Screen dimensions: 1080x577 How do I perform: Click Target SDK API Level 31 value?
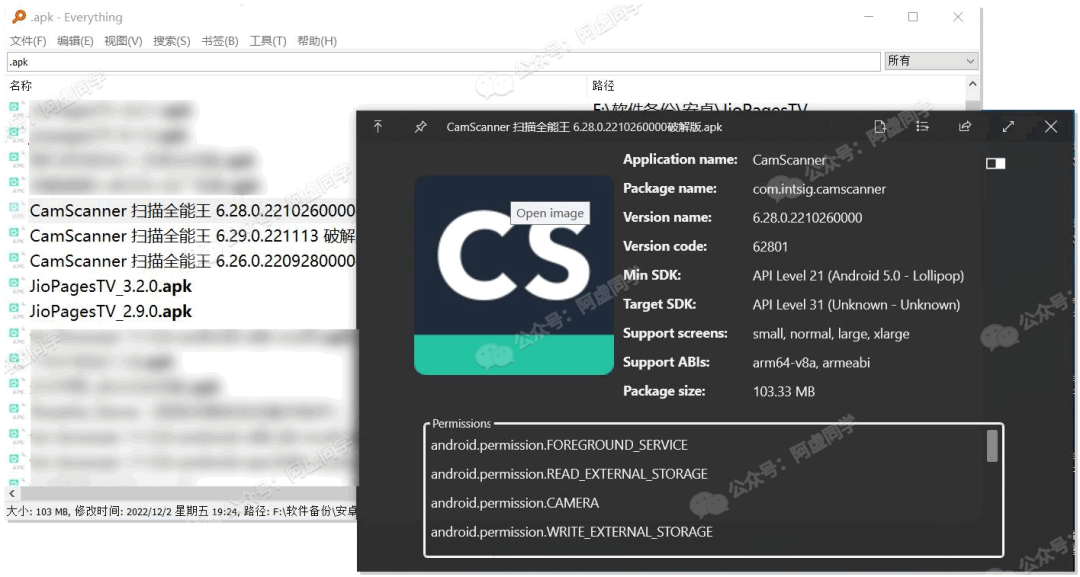click(x=856, y=304)
